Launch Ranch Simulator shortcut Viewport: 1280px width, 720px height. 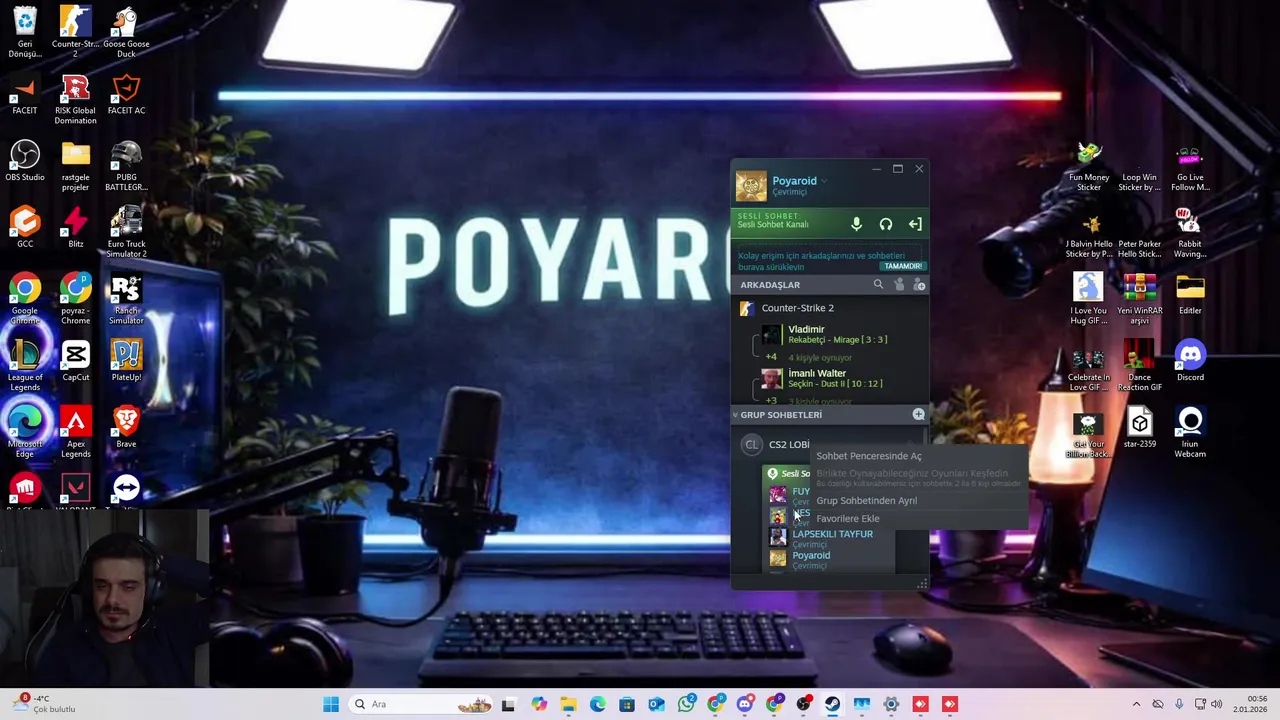(126, 298)
